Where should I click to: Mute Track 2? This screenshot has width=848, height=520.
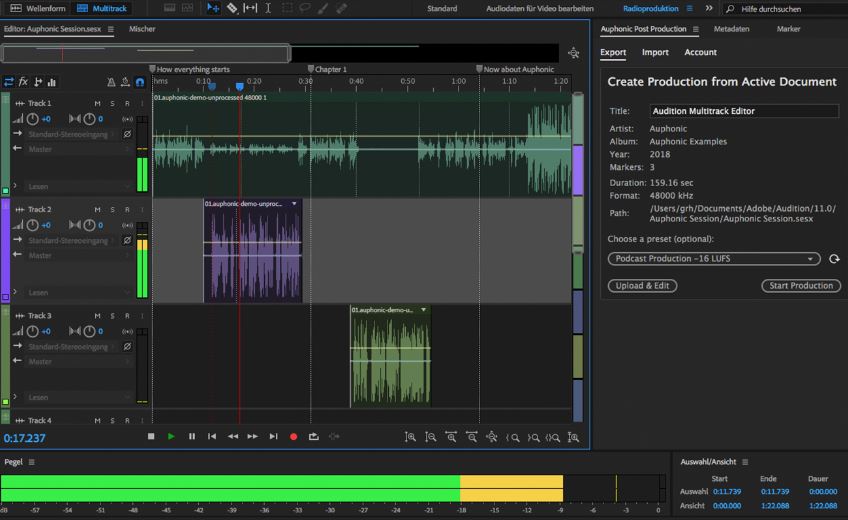97,209
